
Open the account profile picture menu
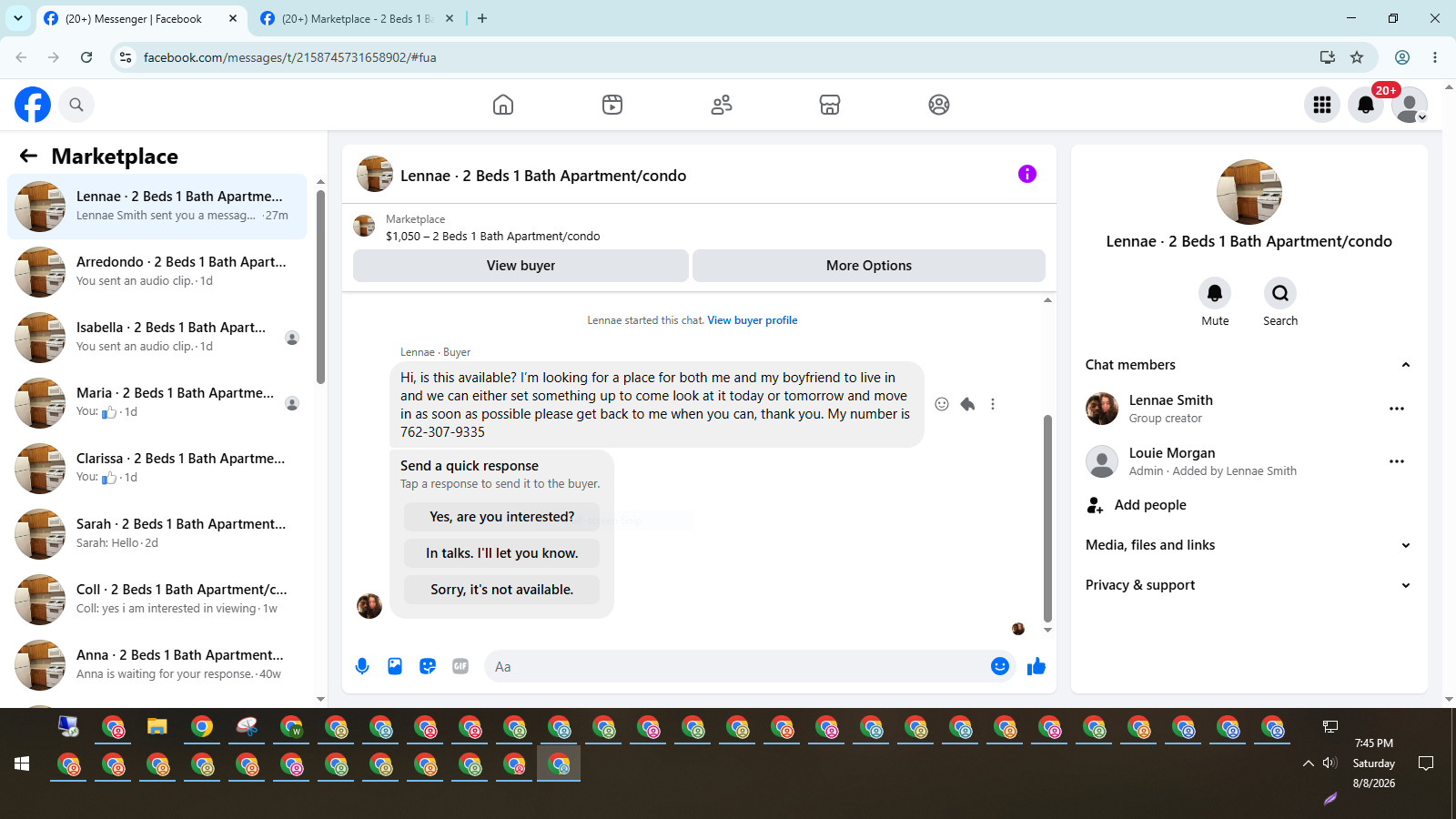[1410, 105]
